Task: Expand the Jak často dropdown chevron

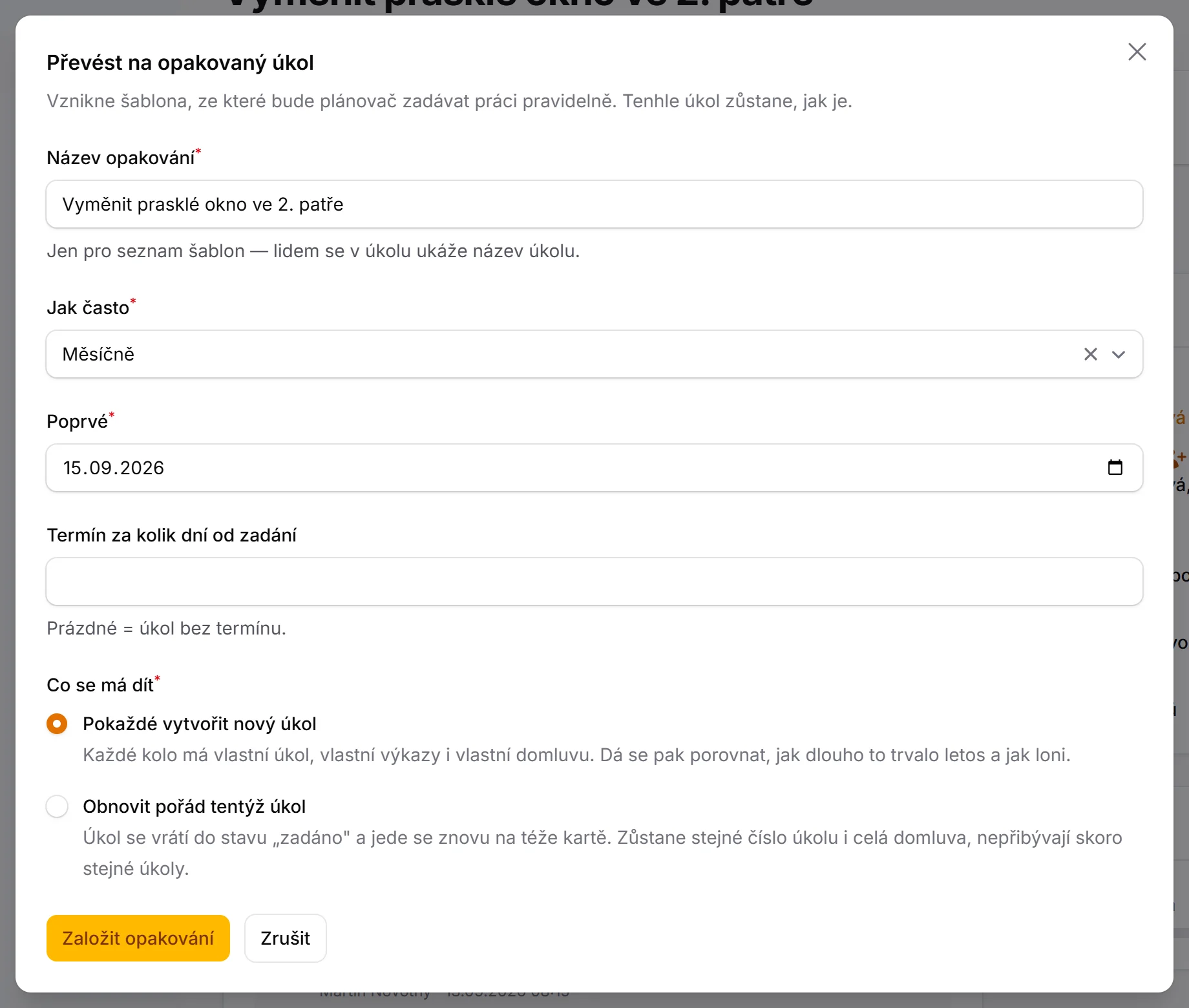Action: (x=1119, y=354)
